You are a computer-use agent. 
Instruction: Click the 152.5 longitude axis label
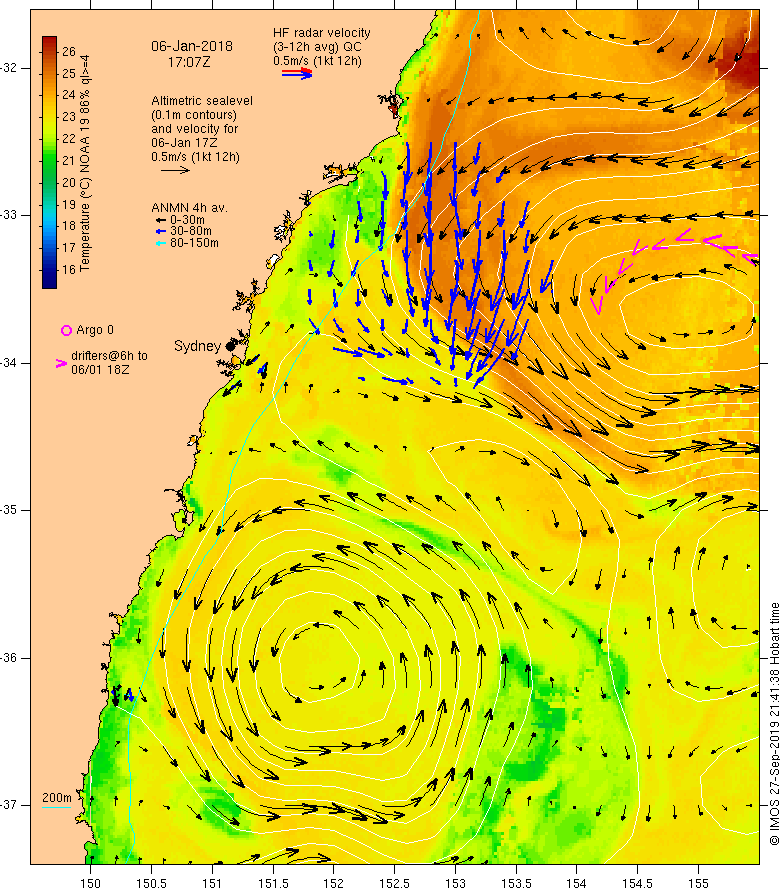395,883
